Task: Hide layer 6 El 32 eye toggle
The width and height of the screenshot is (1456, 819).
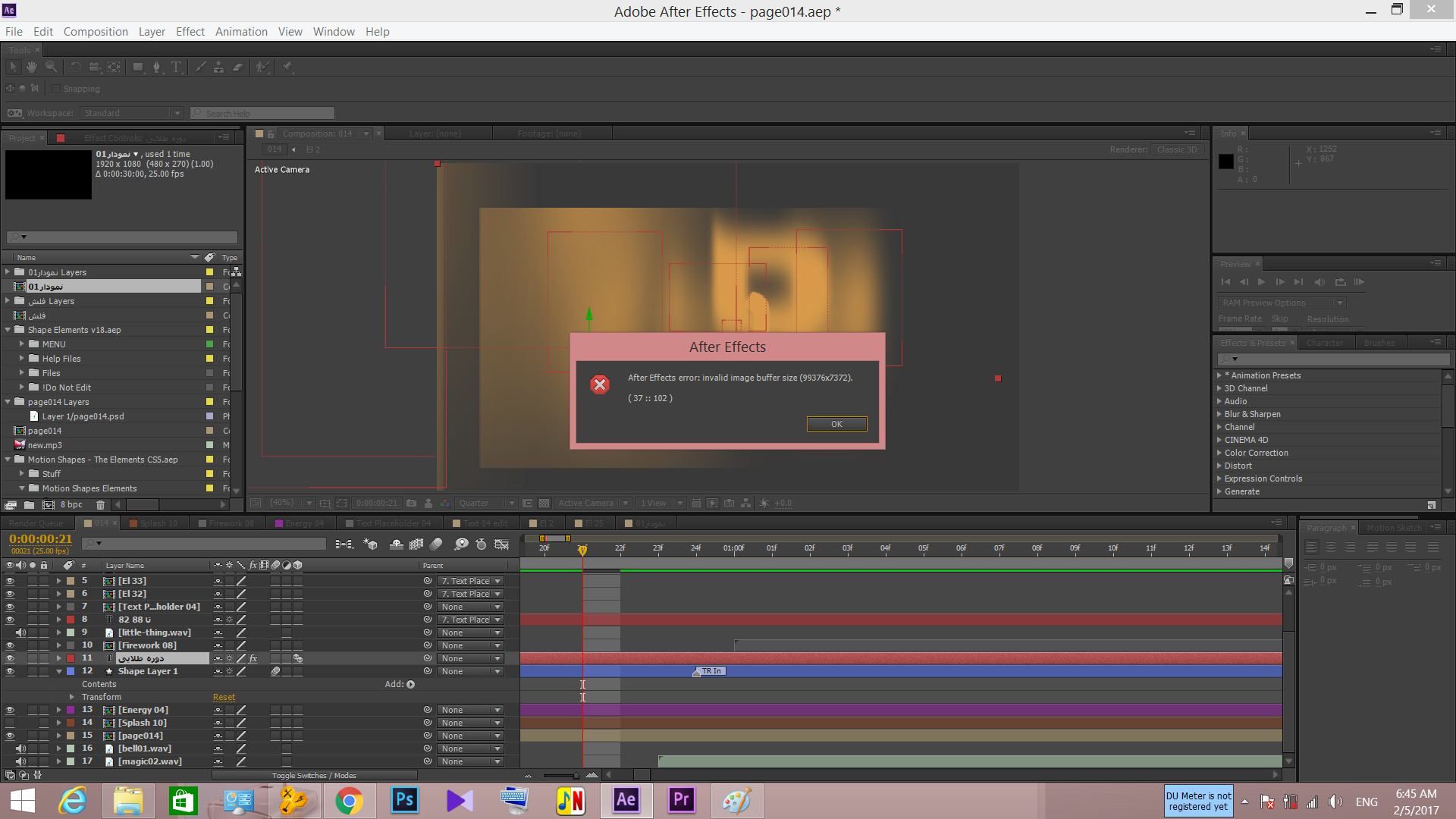Action: point(10,594)
